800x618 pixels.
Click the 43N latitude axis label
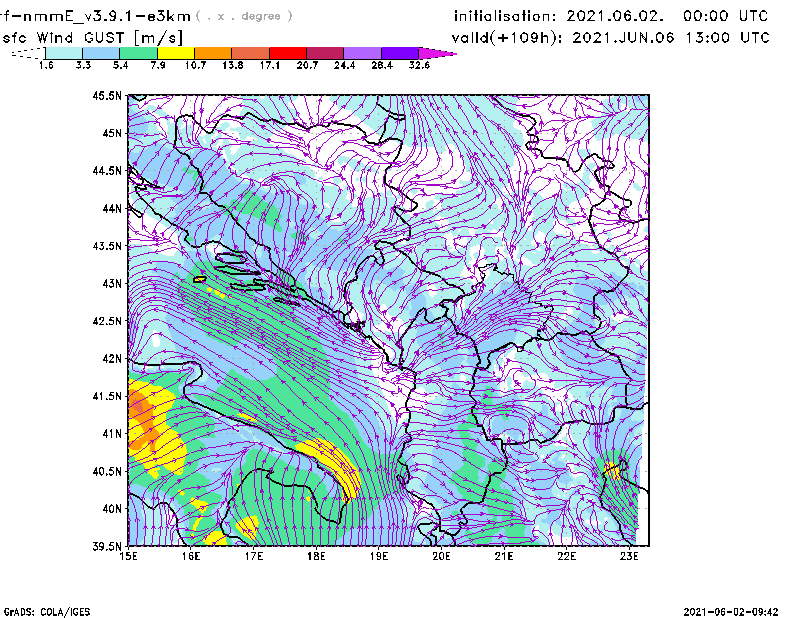point(112,283)
